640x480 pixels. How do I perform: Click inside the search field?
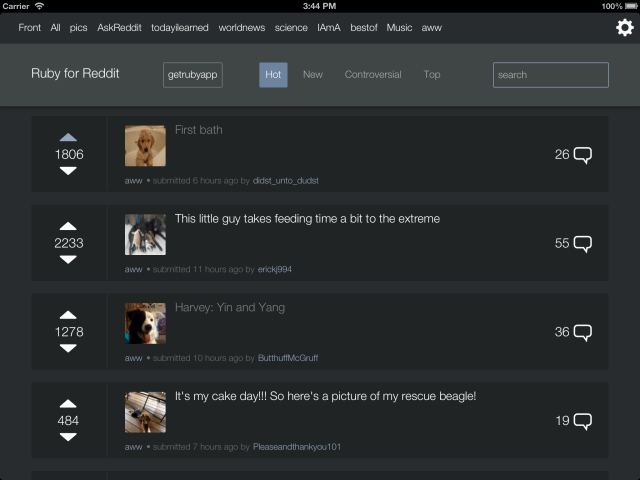click(550, 75)
